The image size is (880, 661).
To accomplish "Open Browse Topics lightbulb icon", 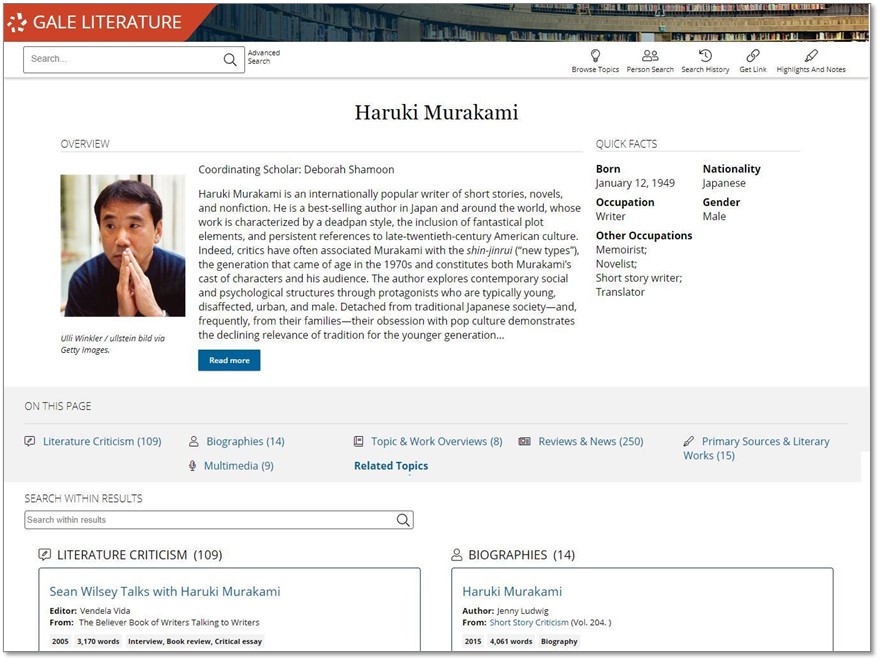I will 595,56.
